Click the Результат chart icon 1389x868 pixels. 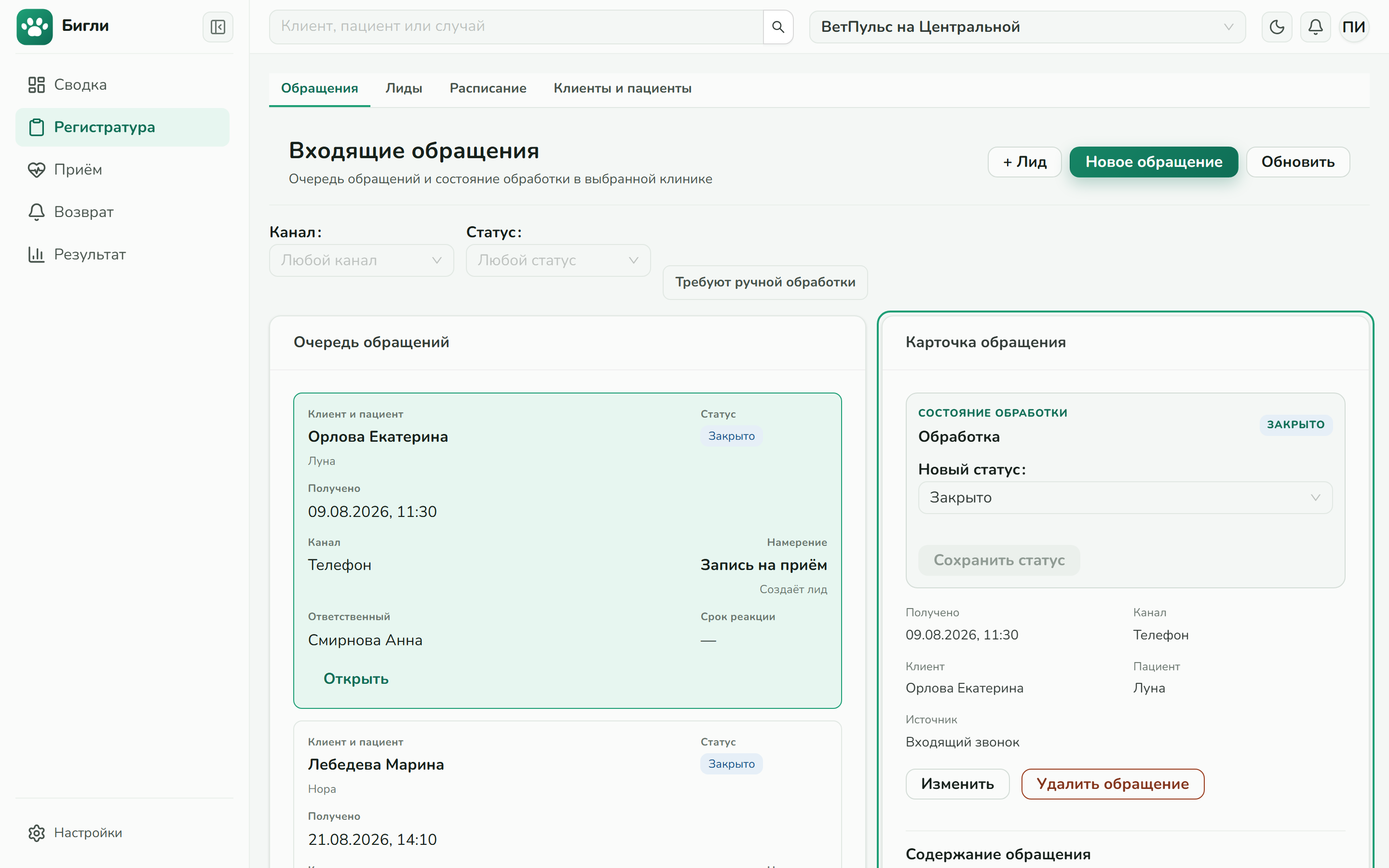[x=36, y=254]
